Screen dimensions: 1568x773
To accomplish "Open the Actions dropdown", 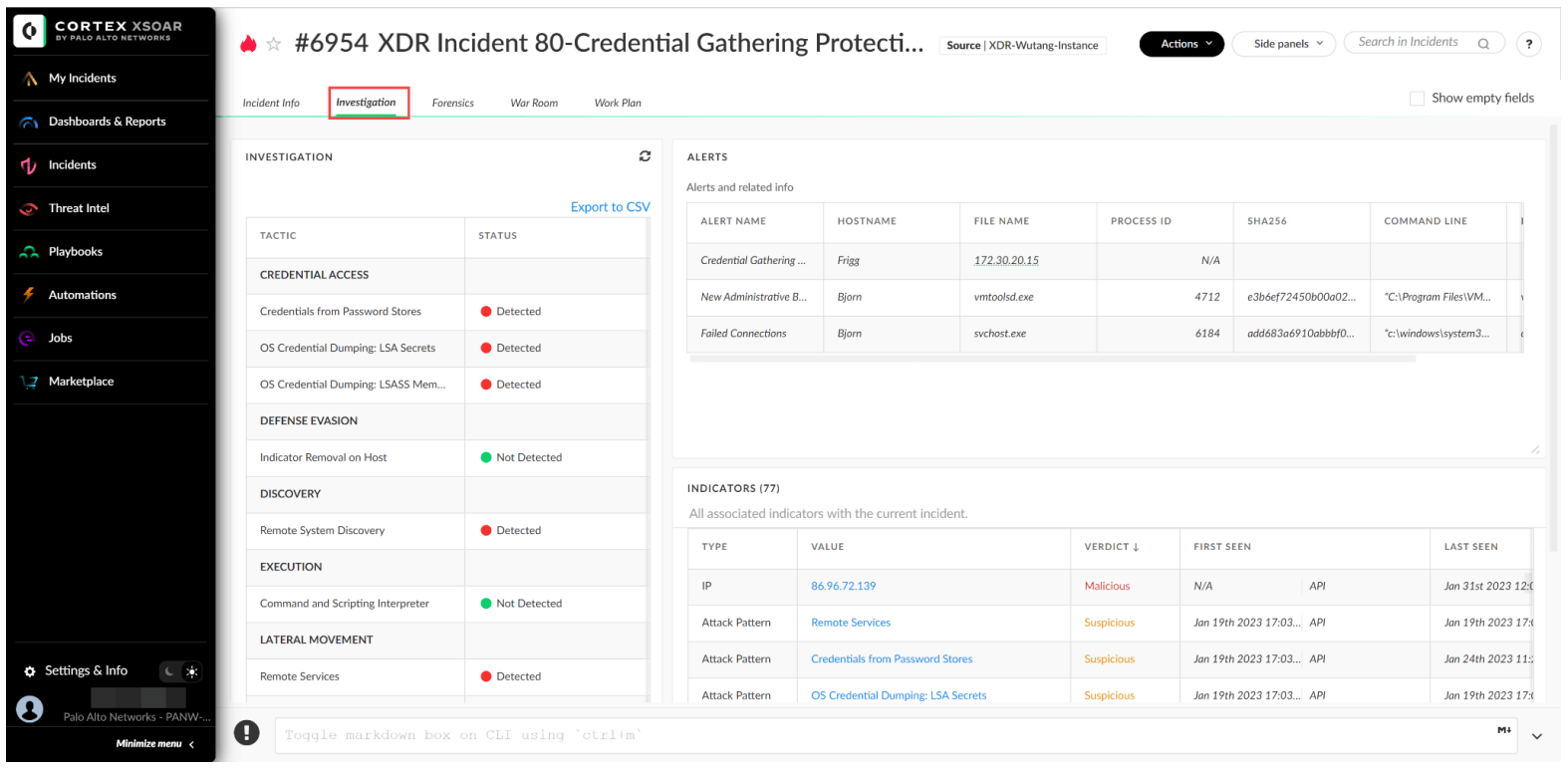I will click(1181, 44).
